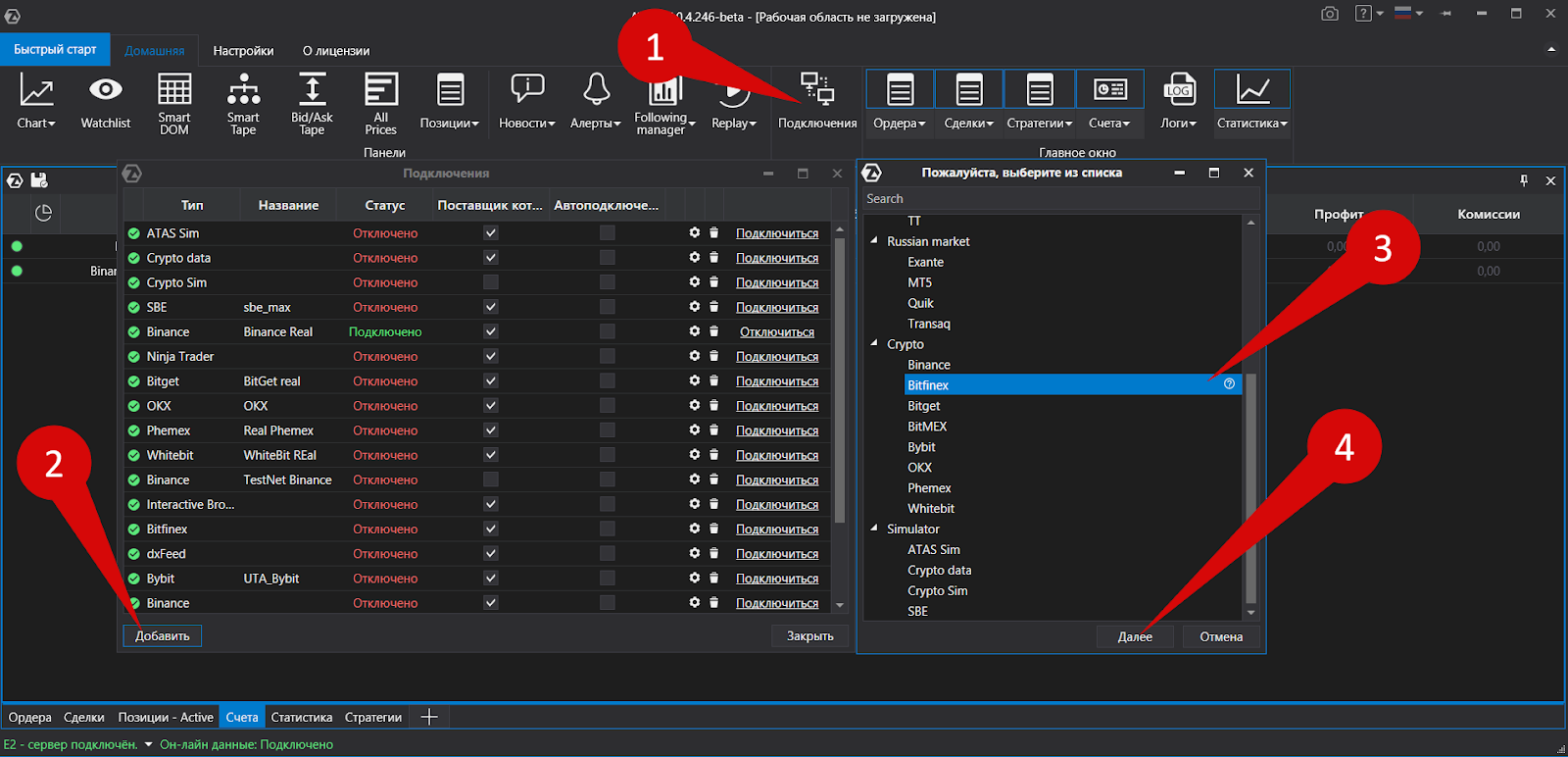Open the Ордера window icon
1568x757 pixels.
click(x=900, y=90)
